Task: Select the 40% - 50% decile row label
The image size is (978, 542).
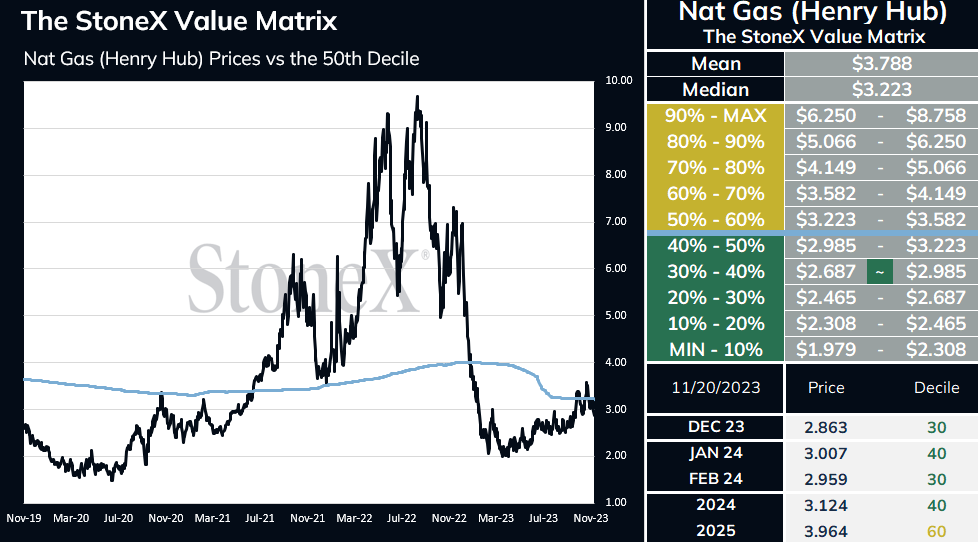Action: pyautogui.click(x=715, y=246)
